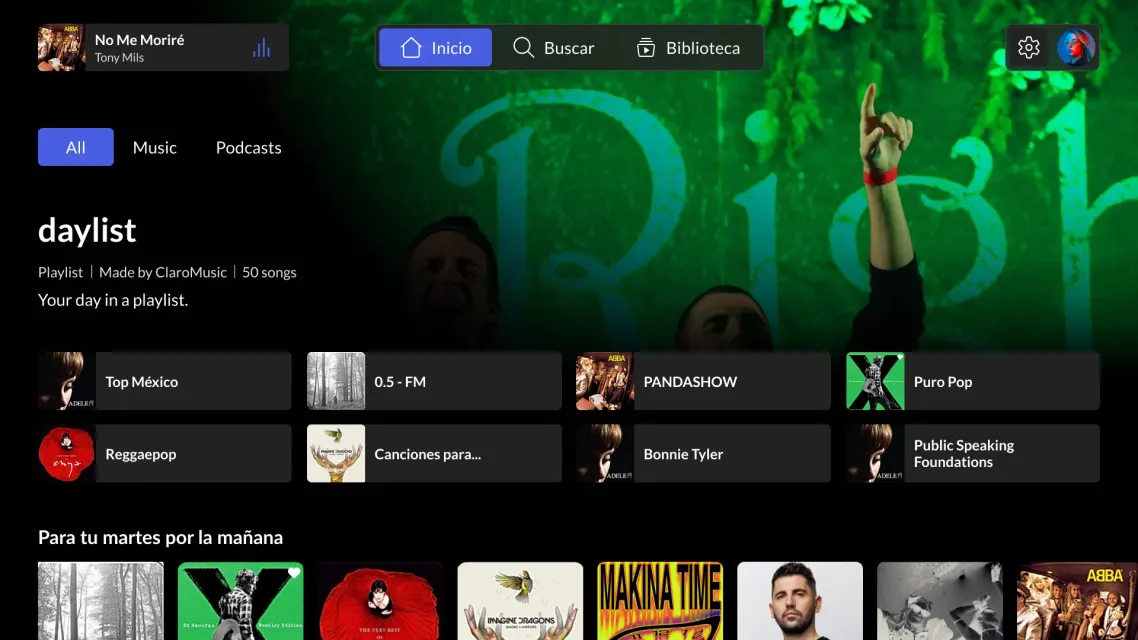
Task: Click the library icon in Biblioteca
Action: [646, 48]
